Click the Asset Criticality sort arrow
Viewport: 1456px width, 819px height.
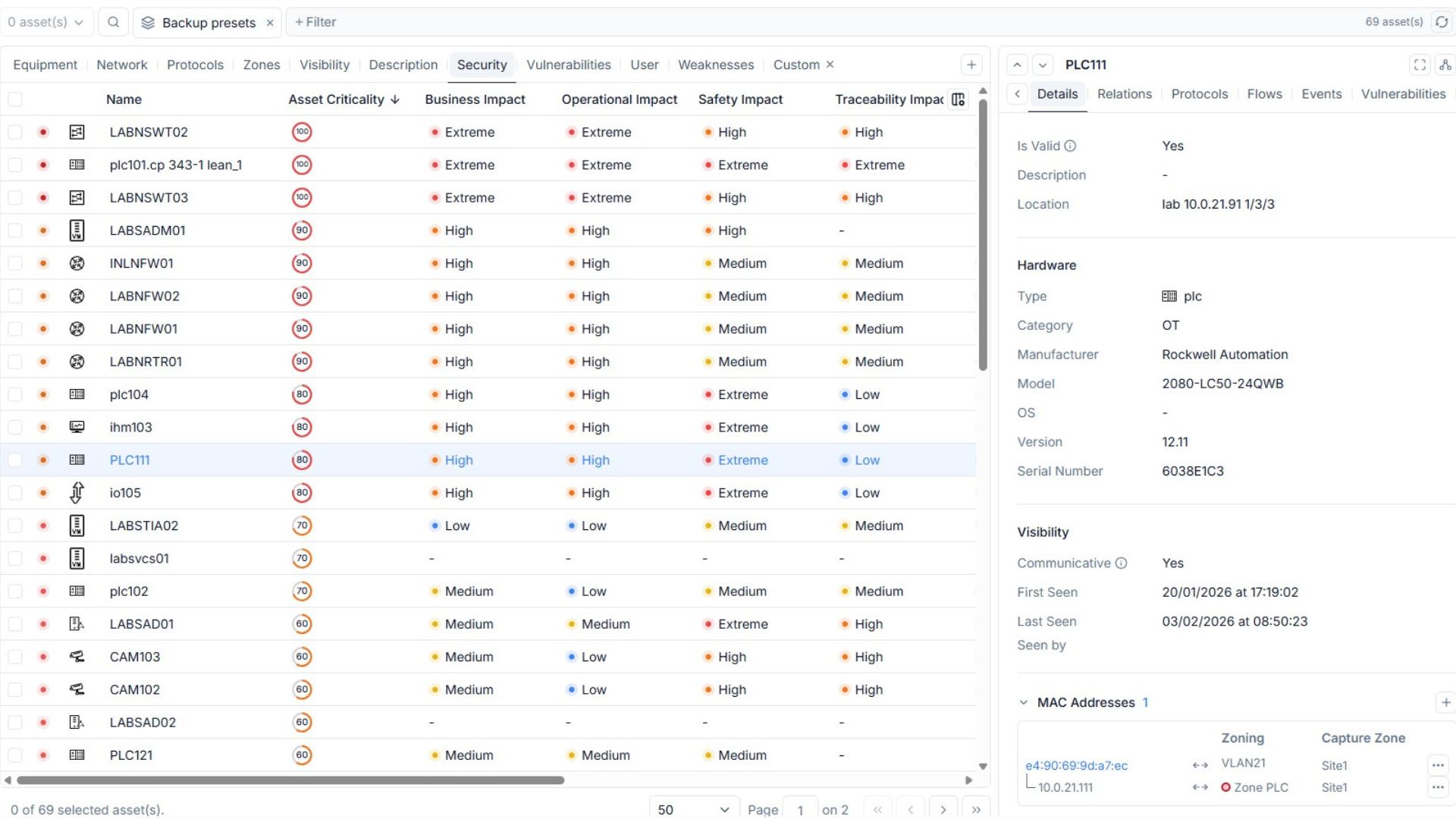coord(395,99)
